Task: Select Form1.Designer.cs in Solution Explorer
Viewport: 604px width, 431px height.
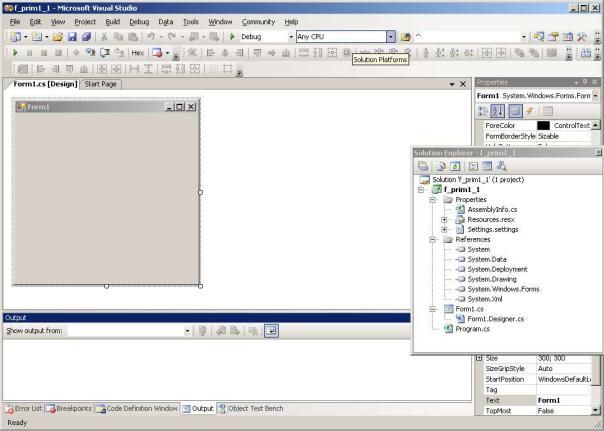Action: pyautogui.click(x=495, y=319)
